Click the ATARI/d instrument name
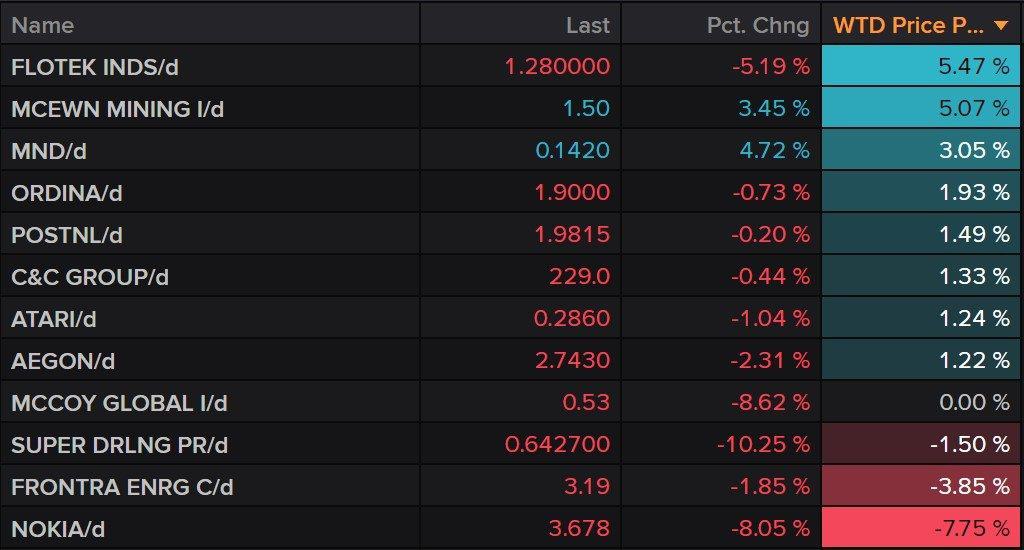Image resolution: width=1024 pixels, height=550 pixels. (54, 320)
